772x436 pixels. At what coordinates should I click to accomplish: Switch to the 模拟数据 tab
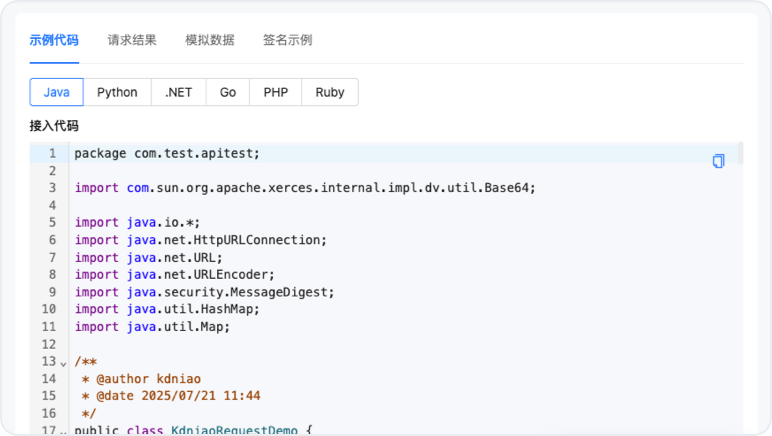pyautogui.click(x=210, y=40)
